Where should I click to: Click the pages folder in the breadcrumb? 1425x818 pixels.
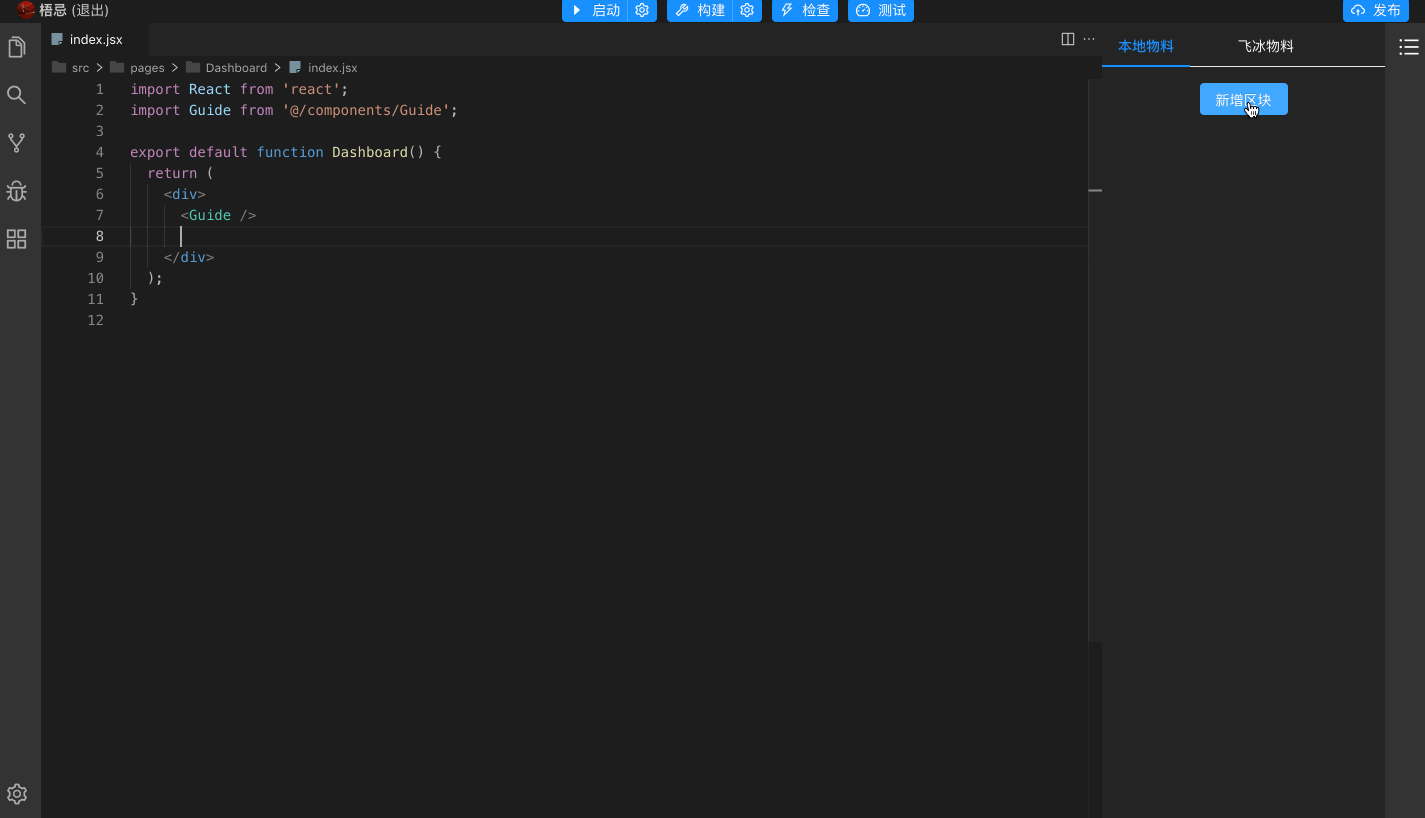[x=138, y=68]
